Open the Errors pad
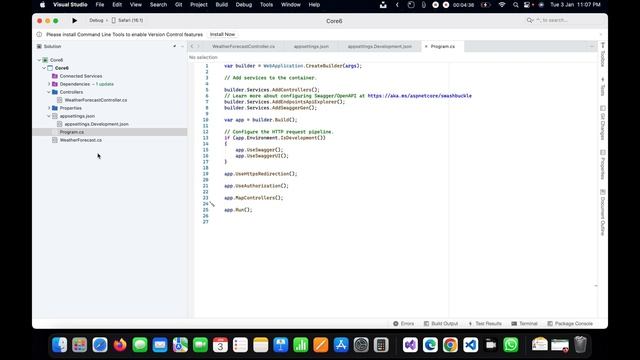The height and width of the screenshot is (360, 640). 404,324
